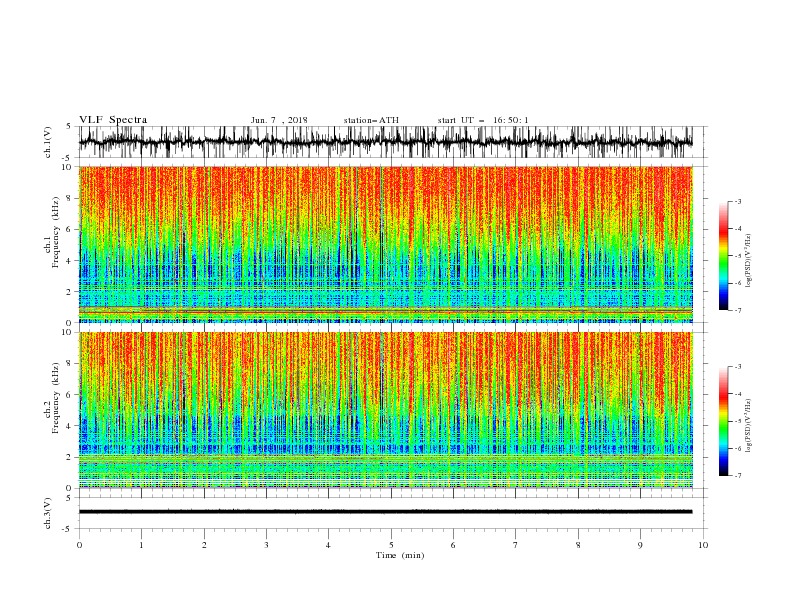The width and height of the screenshot is (792, 612).
Task: Click the 'Time (min)' axis label
Action: click(x=400, y=555)
